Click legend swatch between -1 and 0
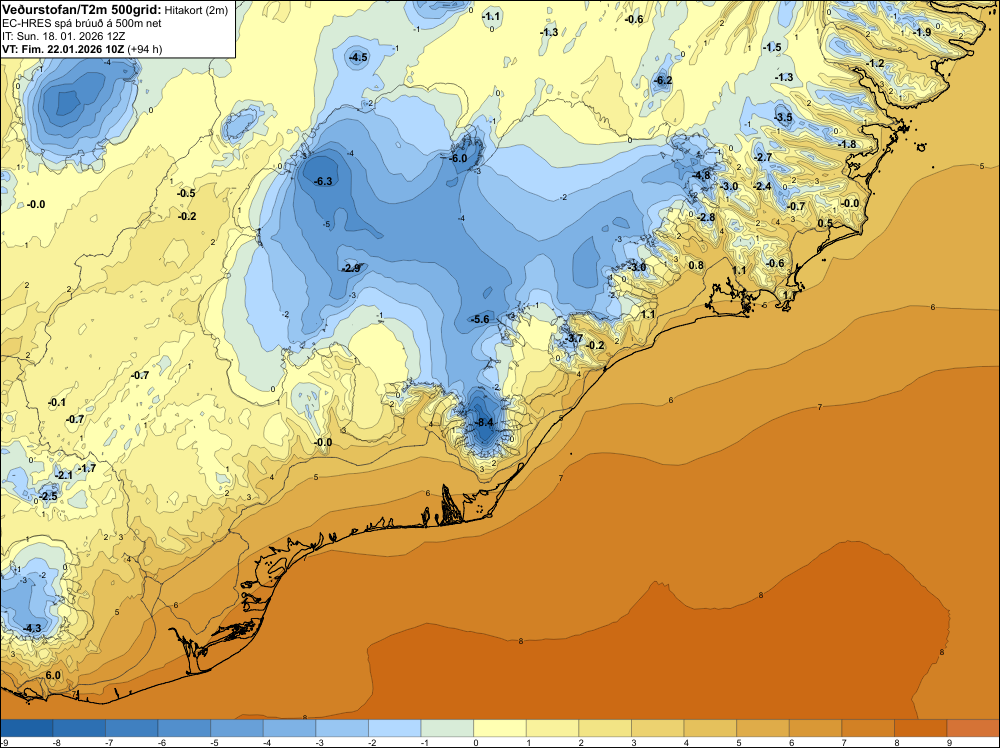 pyautogui.click(x=447, y=728)
